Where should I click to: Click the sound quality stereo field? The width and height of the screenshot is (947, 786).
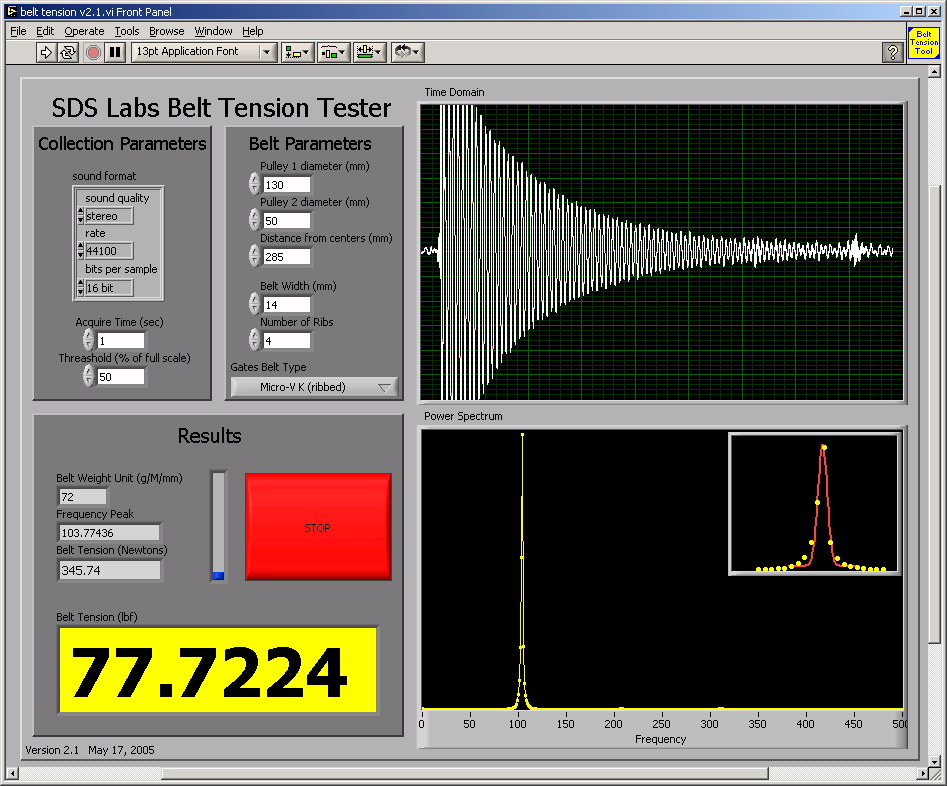109,216
